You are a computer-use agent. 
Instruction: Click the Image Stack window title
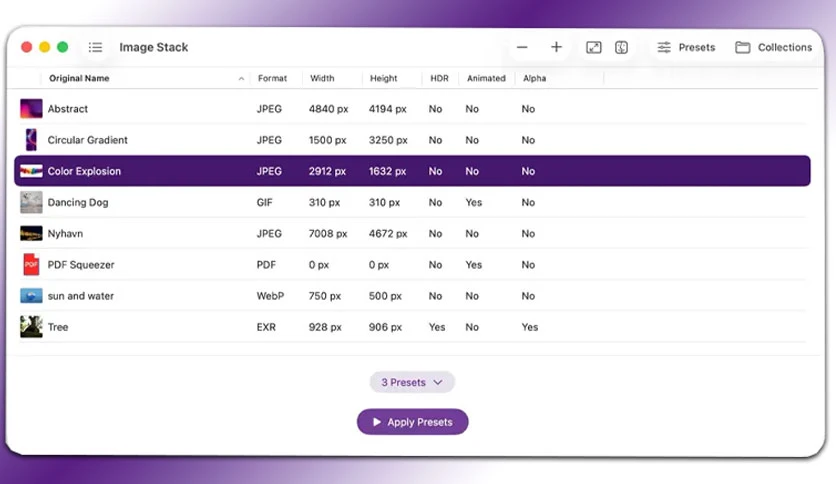tap(154, 47)
